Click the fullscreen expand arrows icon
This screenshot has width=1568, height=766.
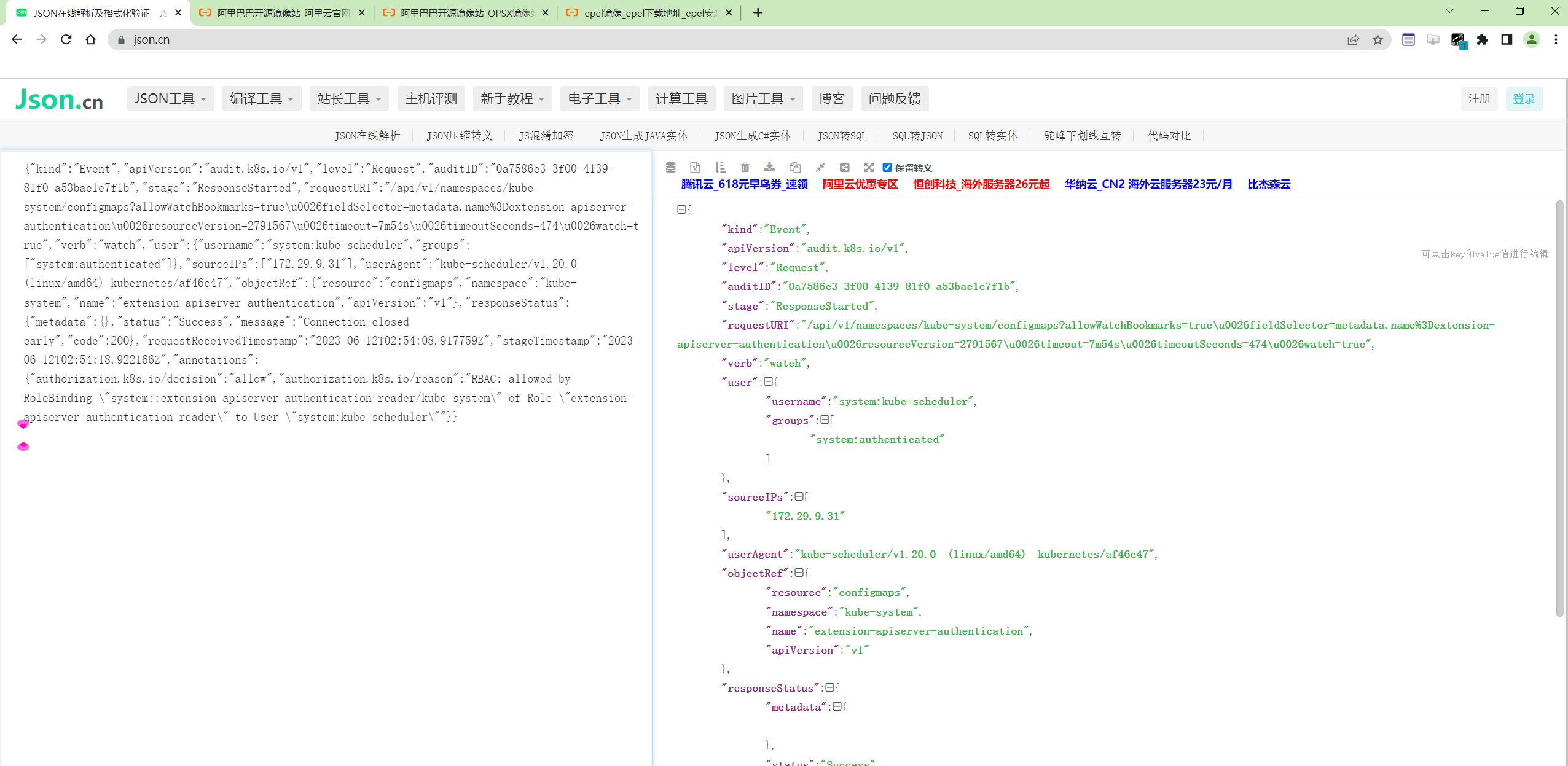[x=869, y=167]
